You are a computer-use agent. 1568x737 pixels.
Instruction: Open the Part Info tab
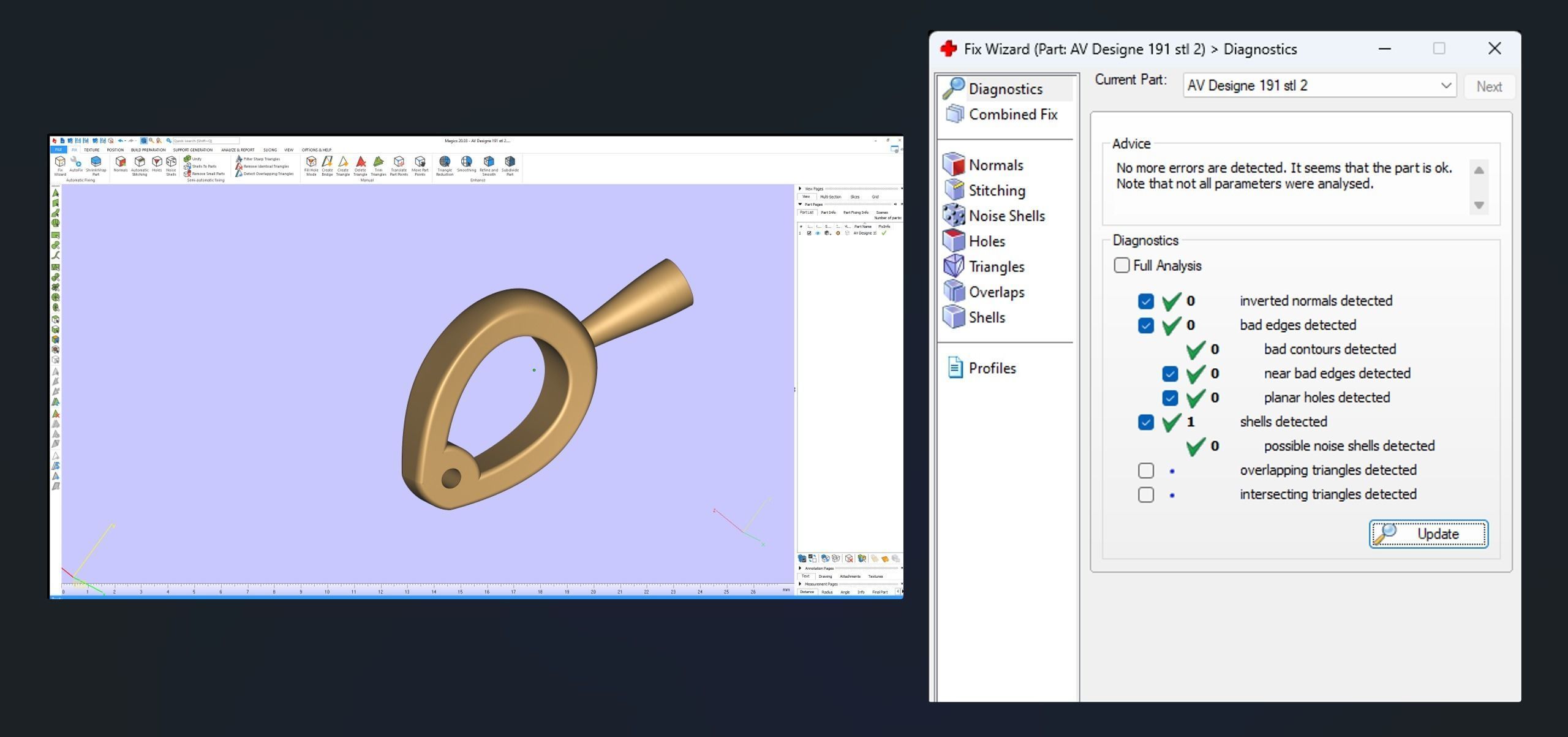click(828, 213)
